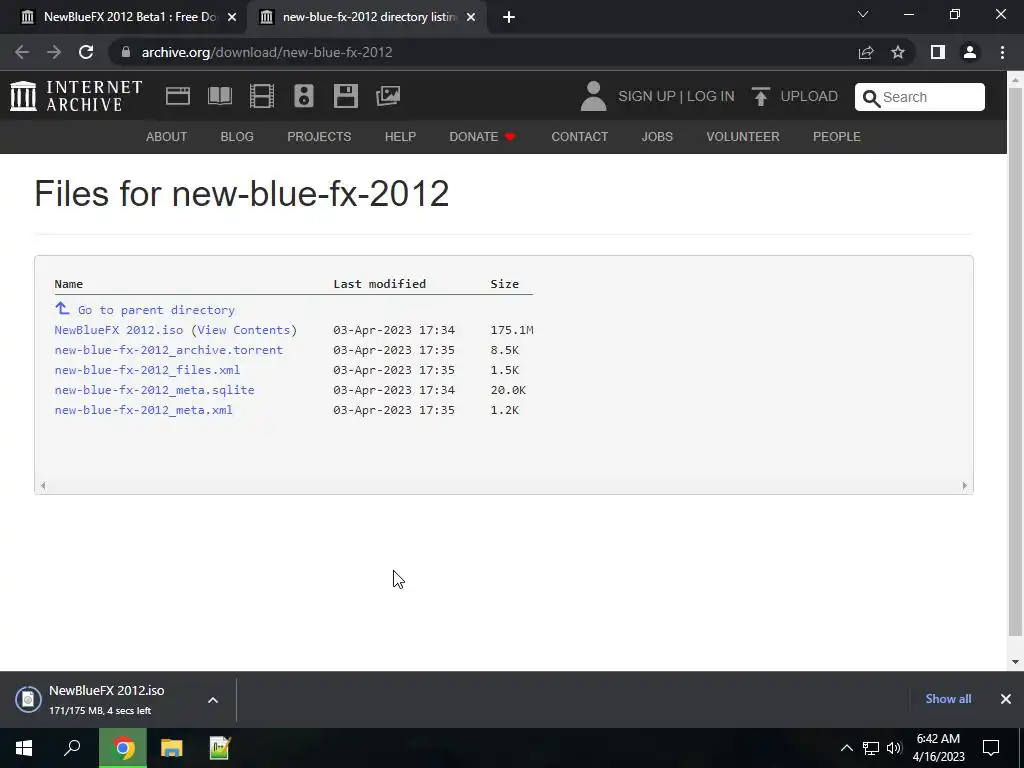Open File Explorer from taskbar
The width and height of the screenshot is (1024, 768).
point(172,748)
